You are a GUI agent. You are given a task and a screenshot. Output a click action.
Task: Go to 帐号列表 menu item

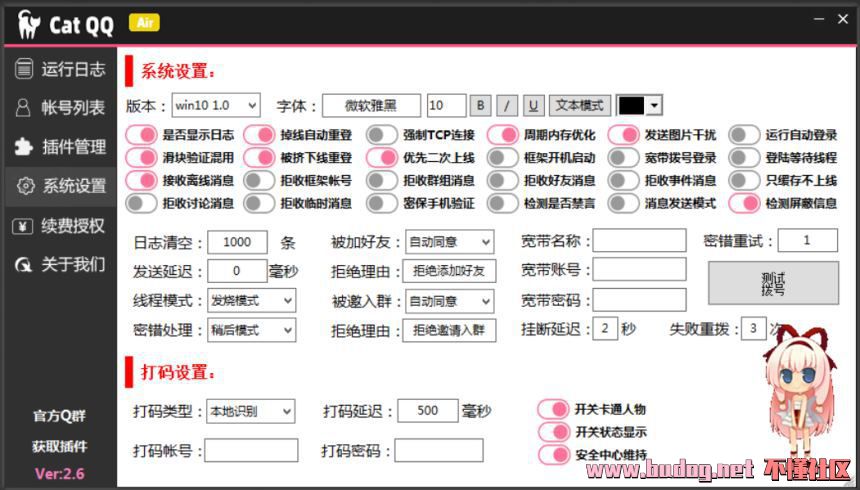(x=60, y=108)
